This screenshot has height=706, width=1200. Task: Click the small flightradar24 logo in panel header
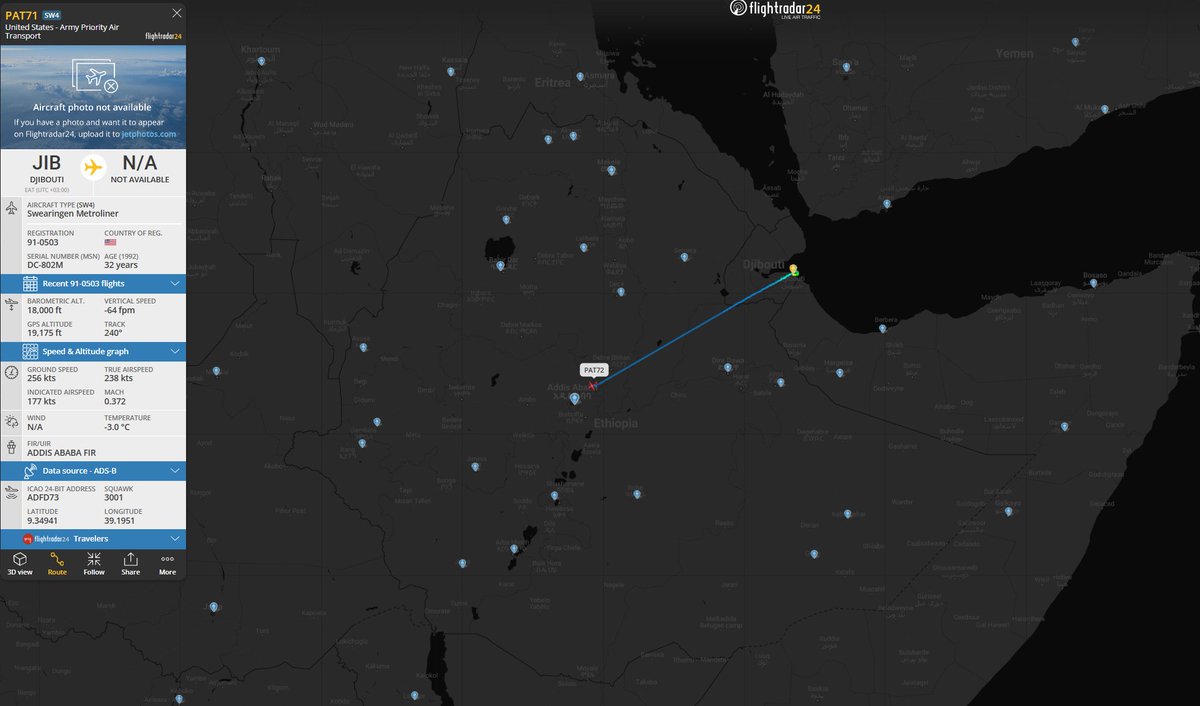pyautogui.click(x=163, y=36)
